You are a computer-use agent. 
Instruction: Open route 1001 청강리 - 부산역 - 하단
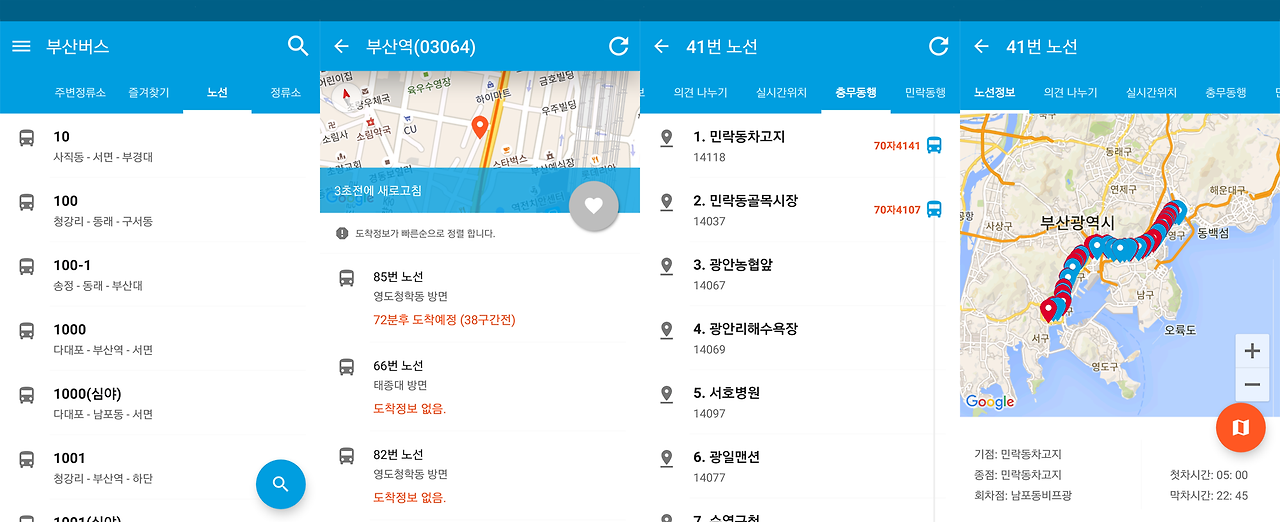click(160, 467)
